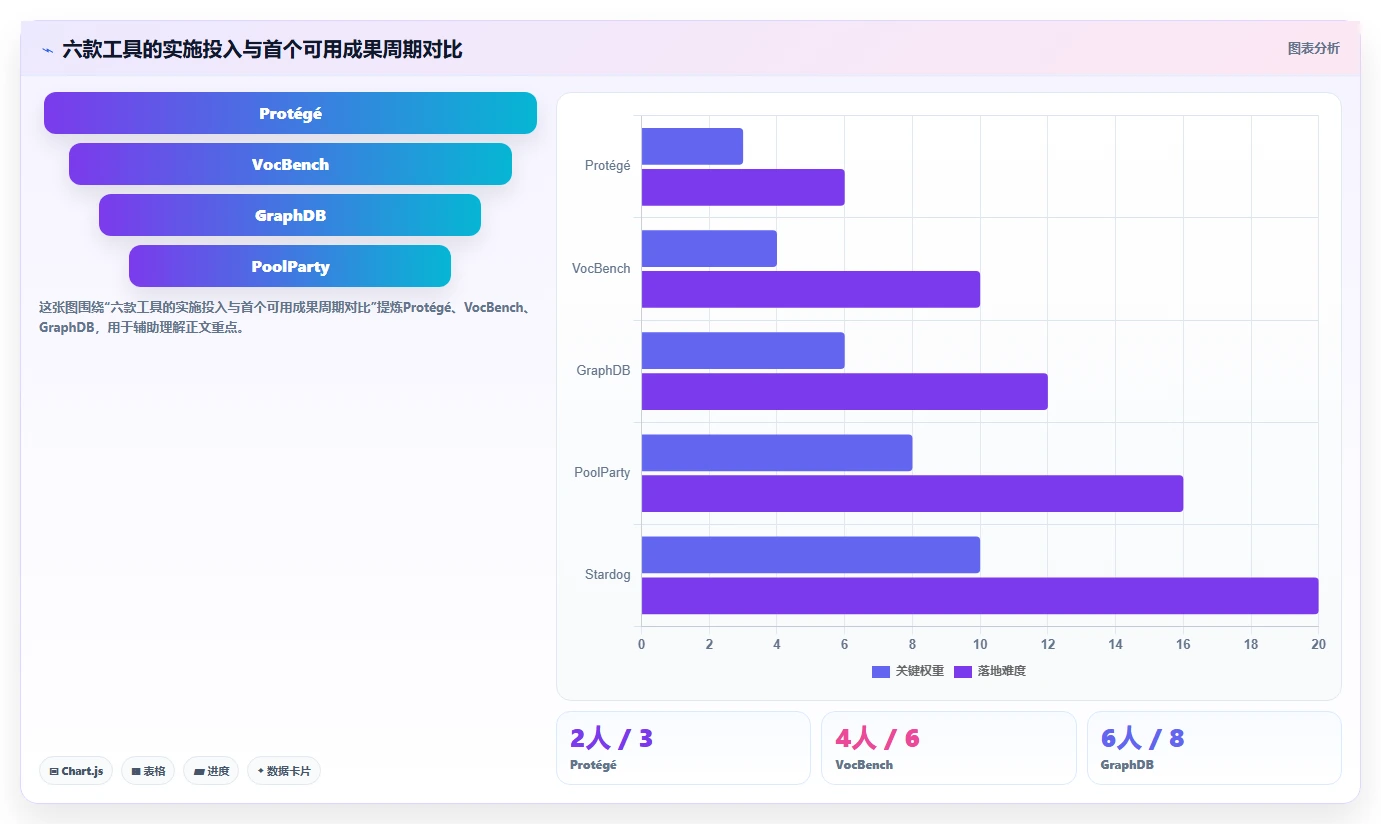
Task: Click the 落地难度 legend color box
Action: (963, 672)
